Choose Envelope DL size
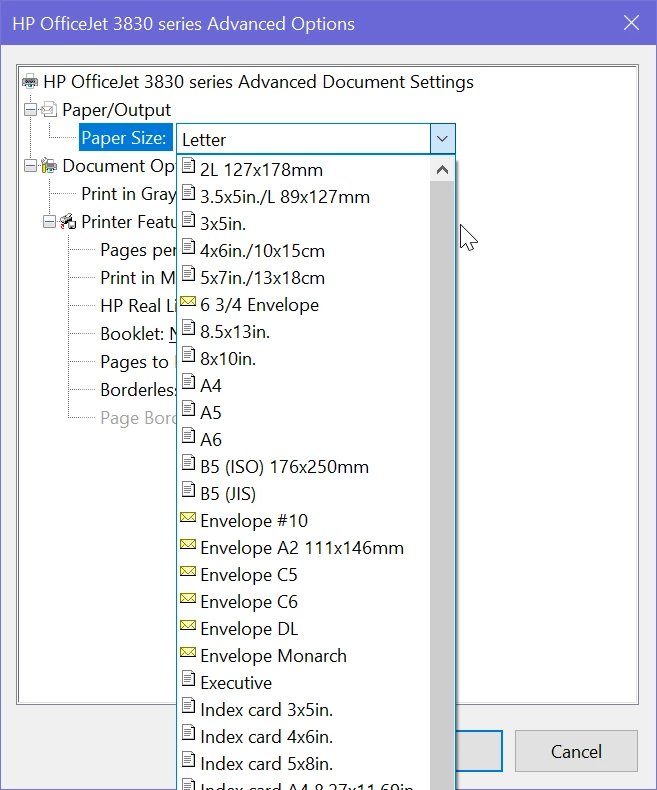 click(304, 628)
